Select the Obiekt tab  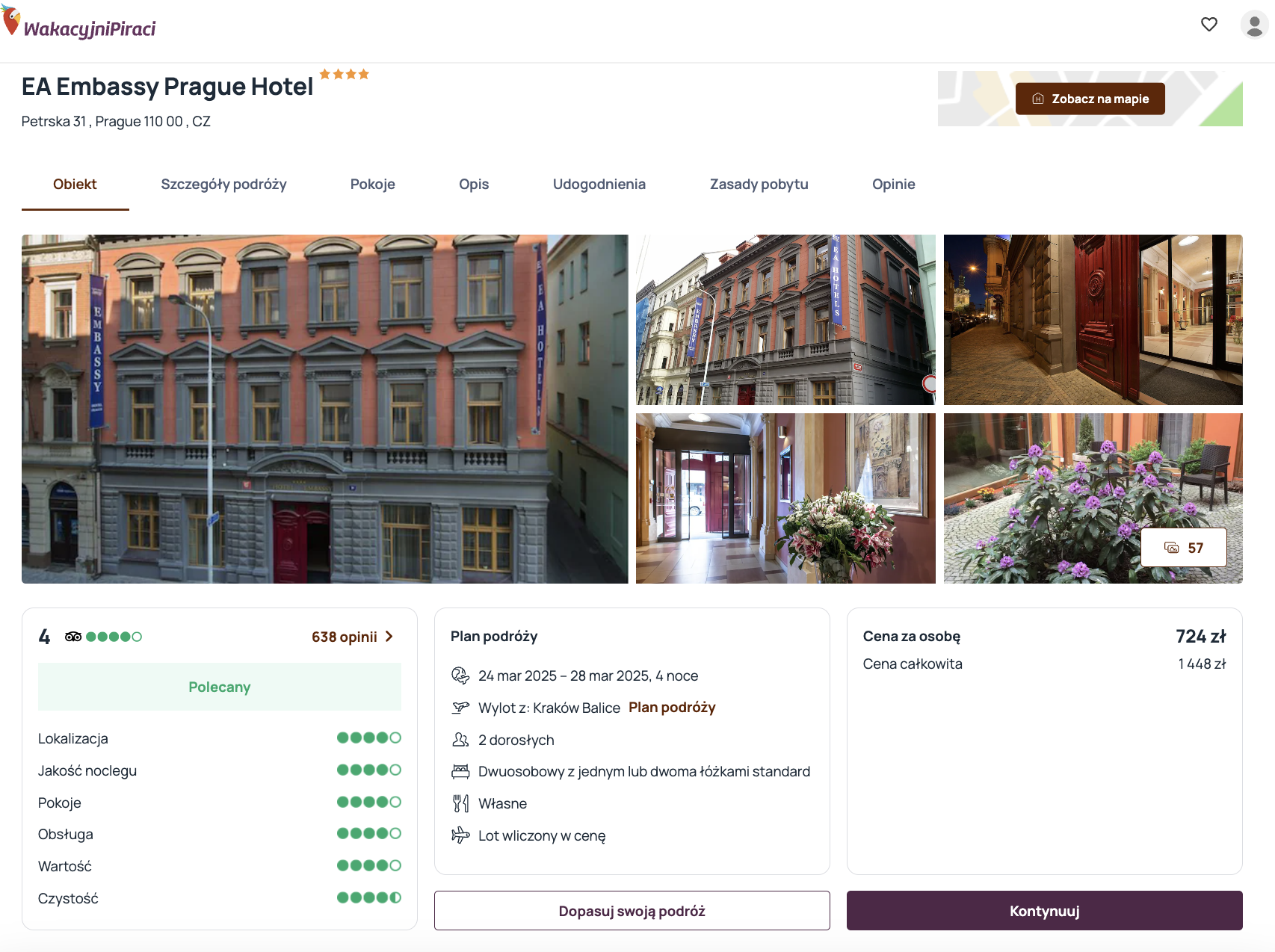75,184
